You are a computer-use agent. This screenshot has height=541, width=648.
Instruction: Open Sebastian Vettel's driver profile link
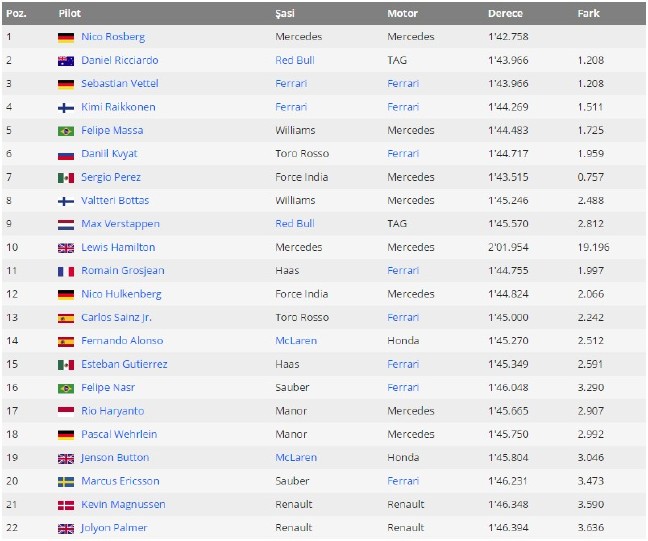tap(118, 84)
